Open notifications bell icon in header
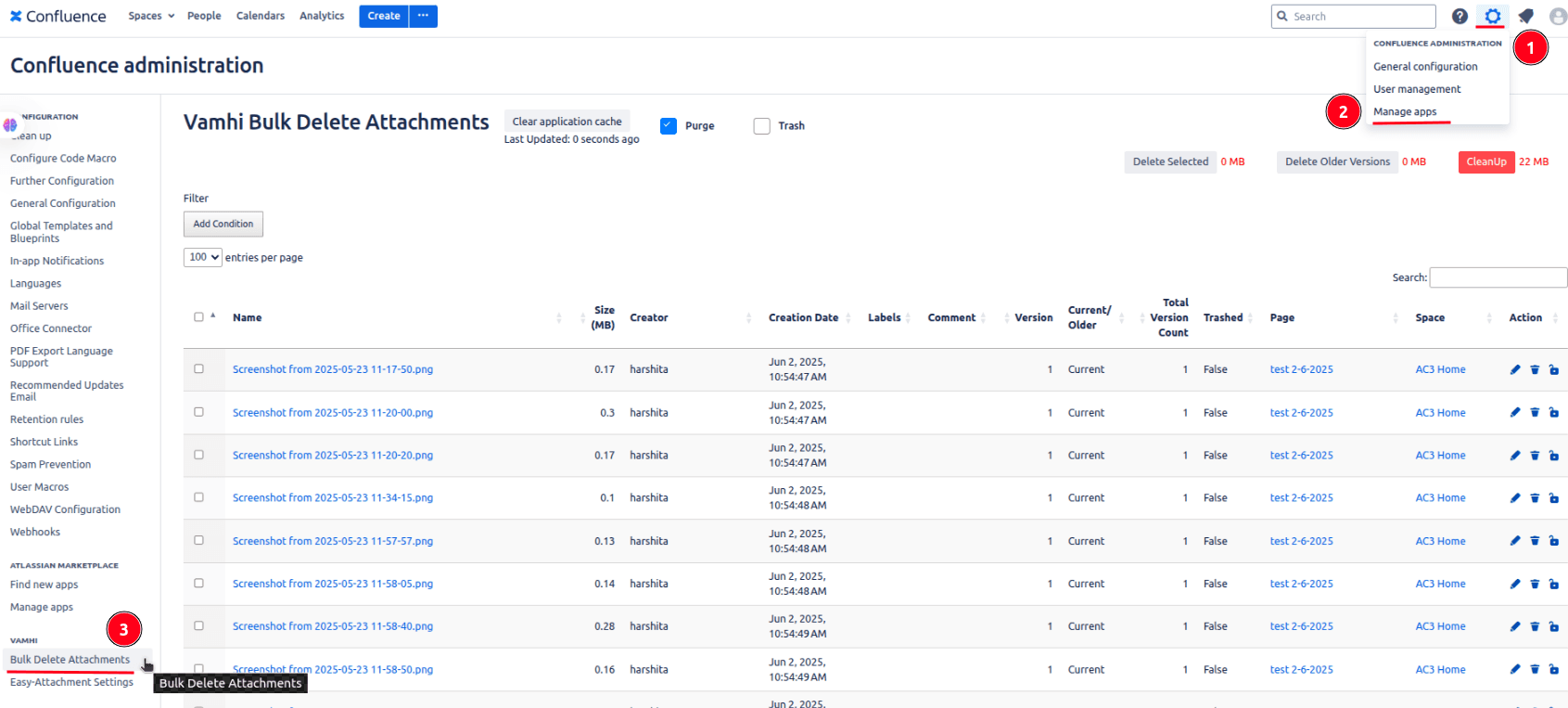Screen dimensions: 1568x708 pyautogui.click(x=1525, y=17)
